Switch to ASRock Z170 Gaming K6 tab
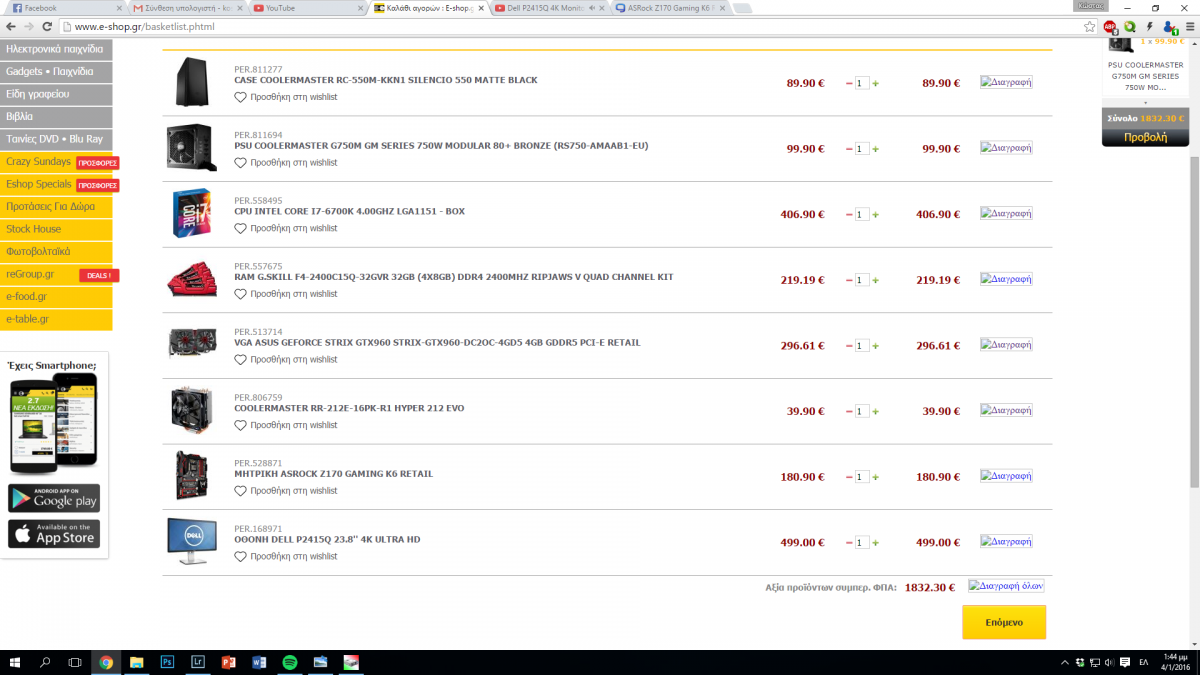The image size is (1200, 675). pyautogui.click(x=668, y=8)
